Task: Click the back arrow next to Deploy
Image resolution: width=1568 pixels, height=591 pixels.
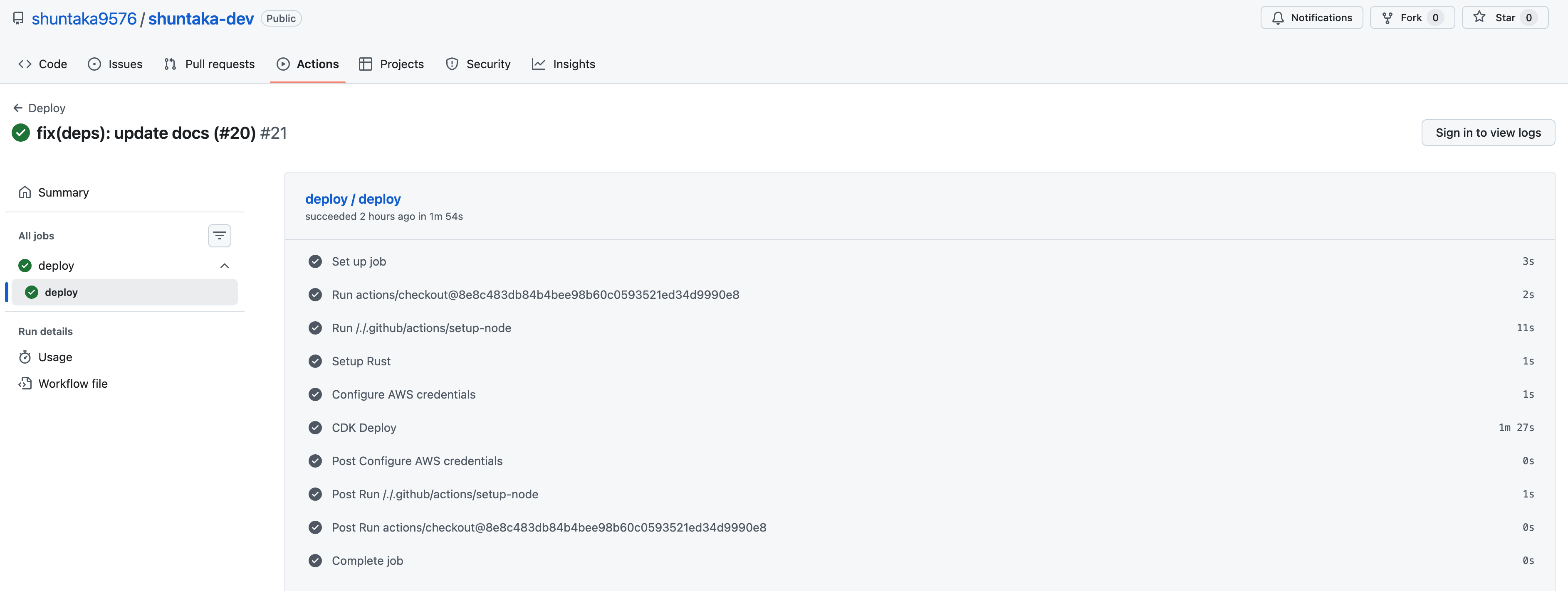Action: [17, 108]
